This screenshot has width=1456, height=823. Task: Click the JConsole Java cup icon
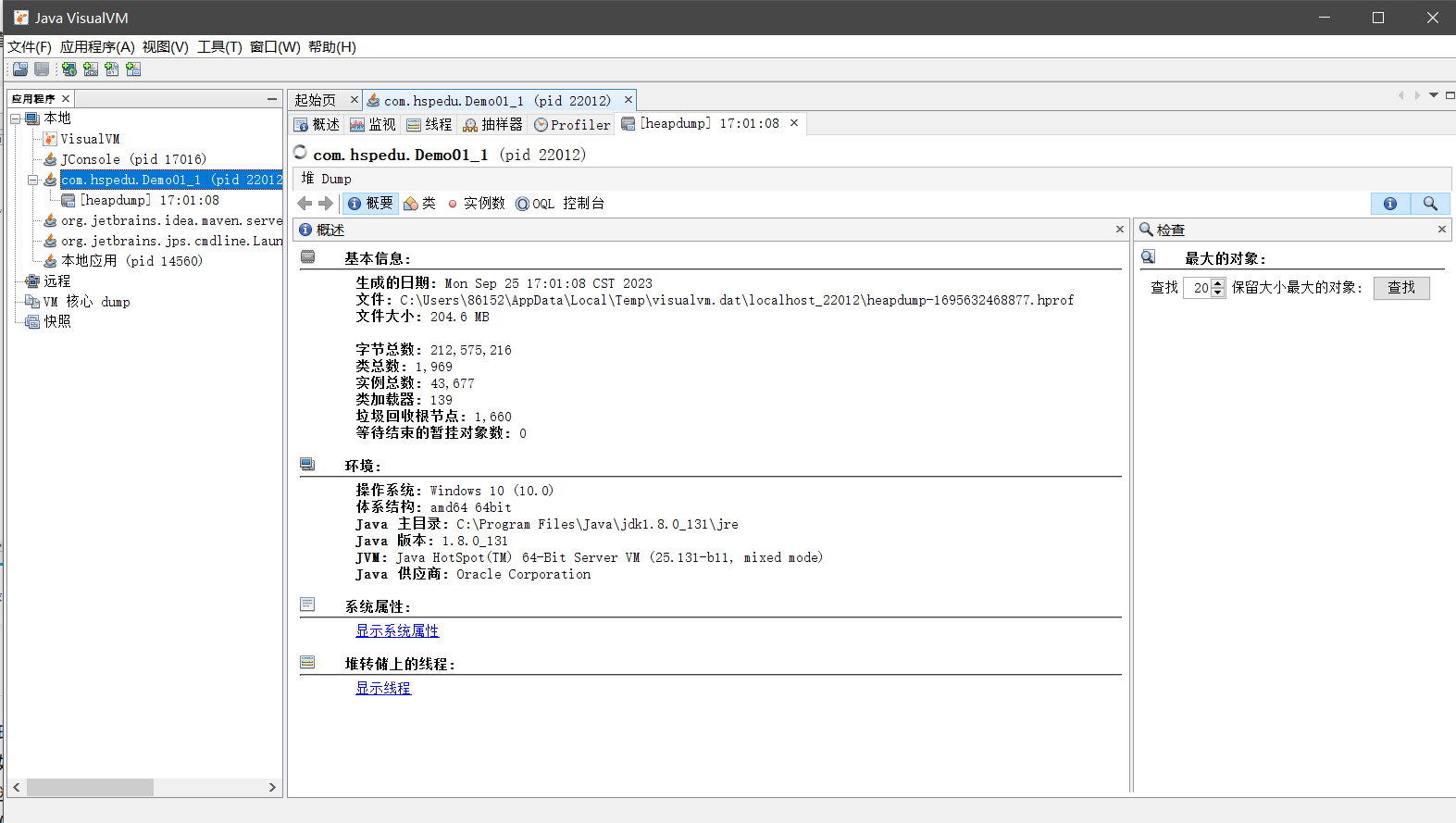[50, 159]
